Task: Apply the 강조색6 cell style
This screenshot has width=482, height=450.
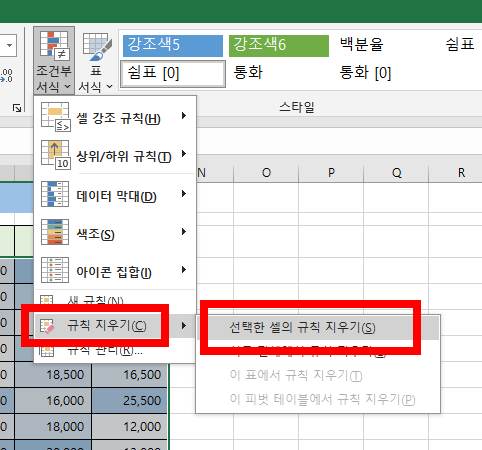Action: point(279,46)
